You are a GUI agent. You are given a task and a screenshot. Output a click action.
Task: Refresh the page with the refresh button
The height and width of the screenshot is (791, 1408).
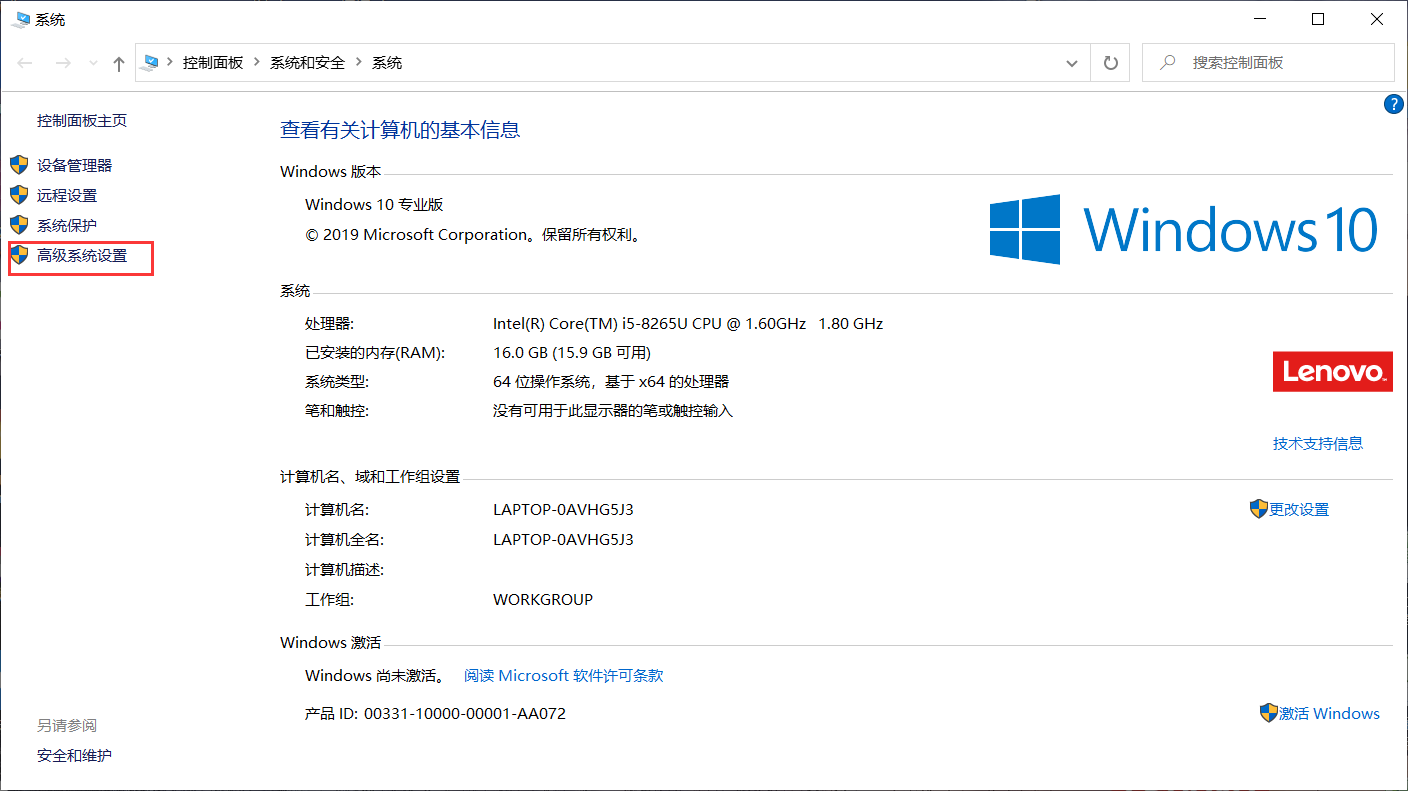click(x=1110, y=63)
